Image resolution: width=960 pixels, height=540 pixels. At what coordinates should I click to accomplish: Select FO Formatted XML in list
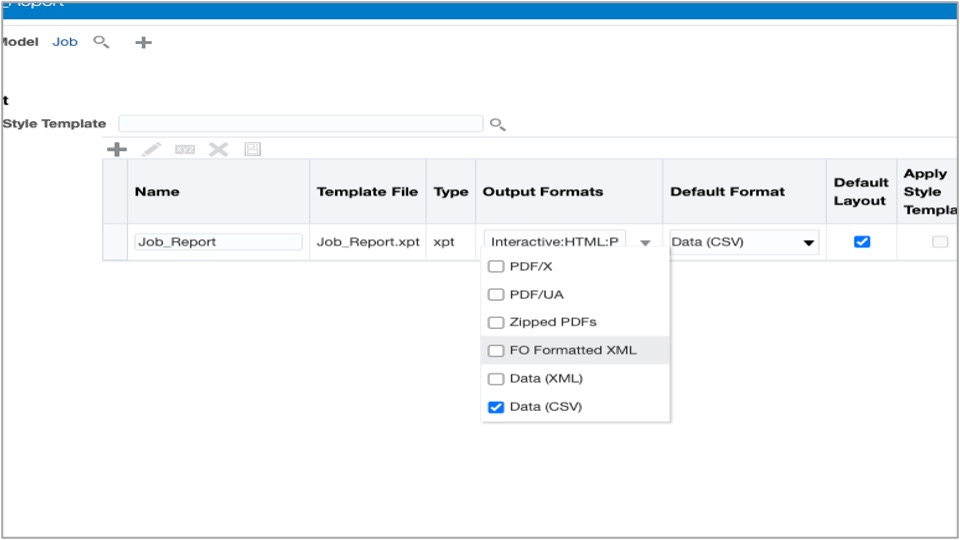[573, 351]
